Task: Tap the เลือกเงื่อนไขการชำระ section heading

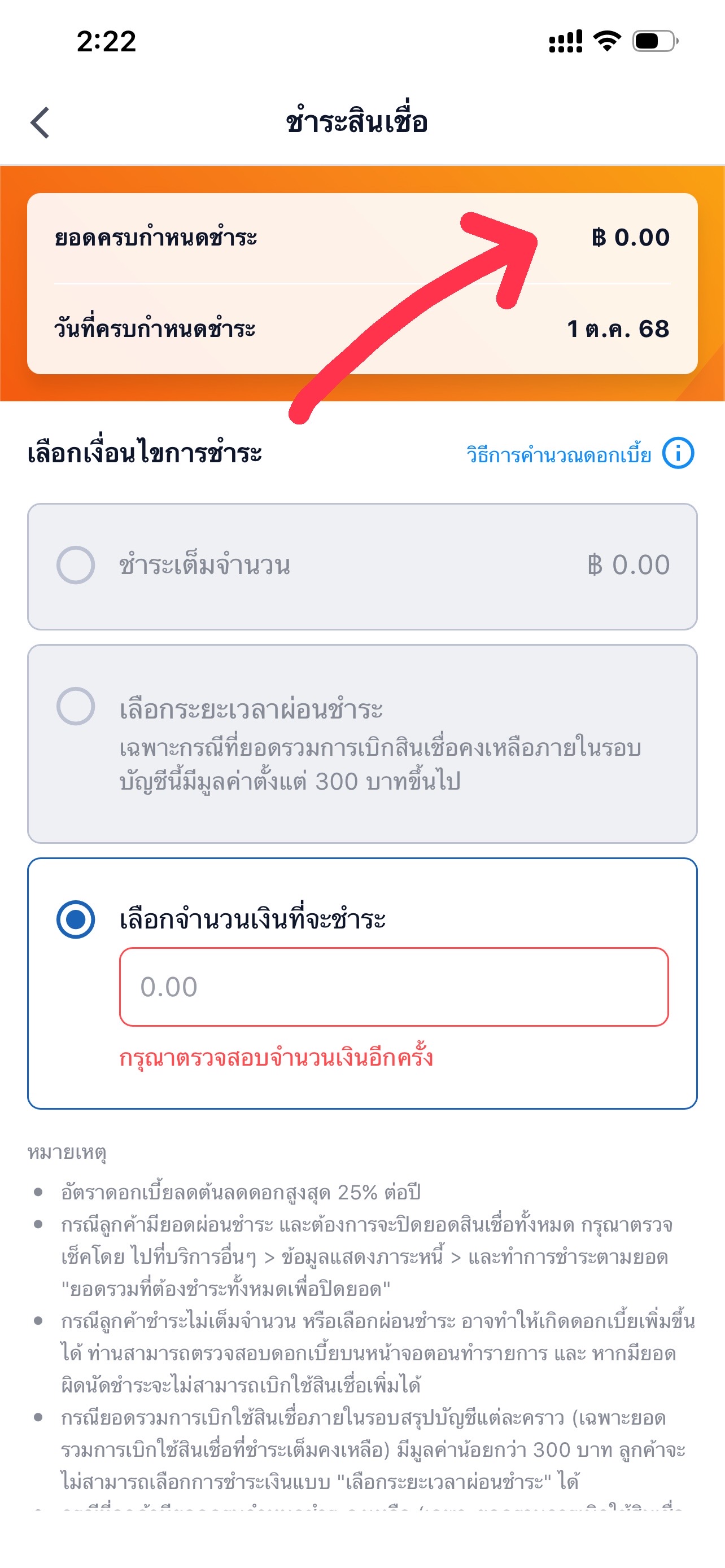Action: [145, 453]
